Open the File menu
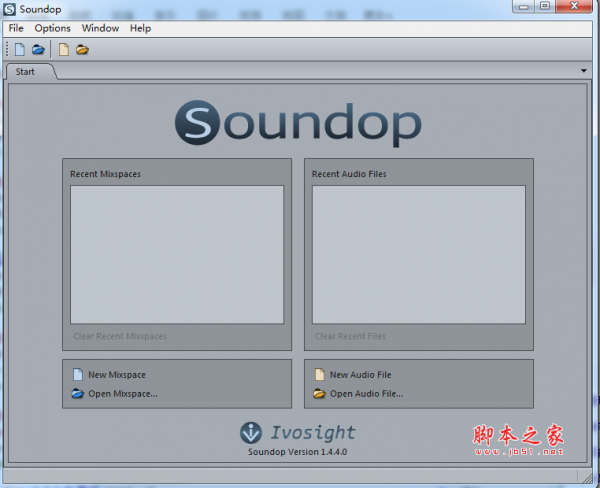 [x=16, y=28]
